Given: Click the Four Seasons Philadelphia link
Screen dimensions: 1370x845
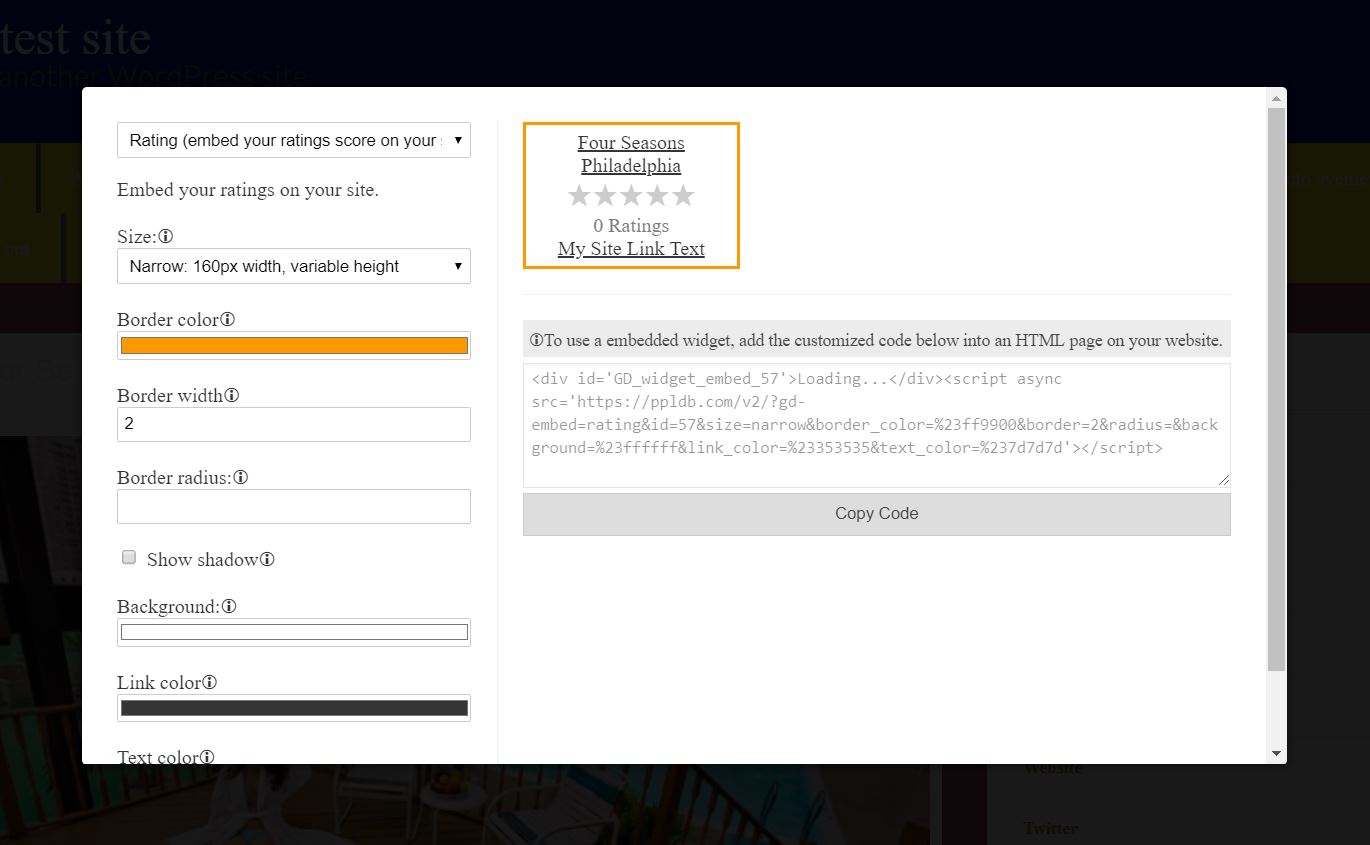Looking at the screenshot, I should coord(631,153).
